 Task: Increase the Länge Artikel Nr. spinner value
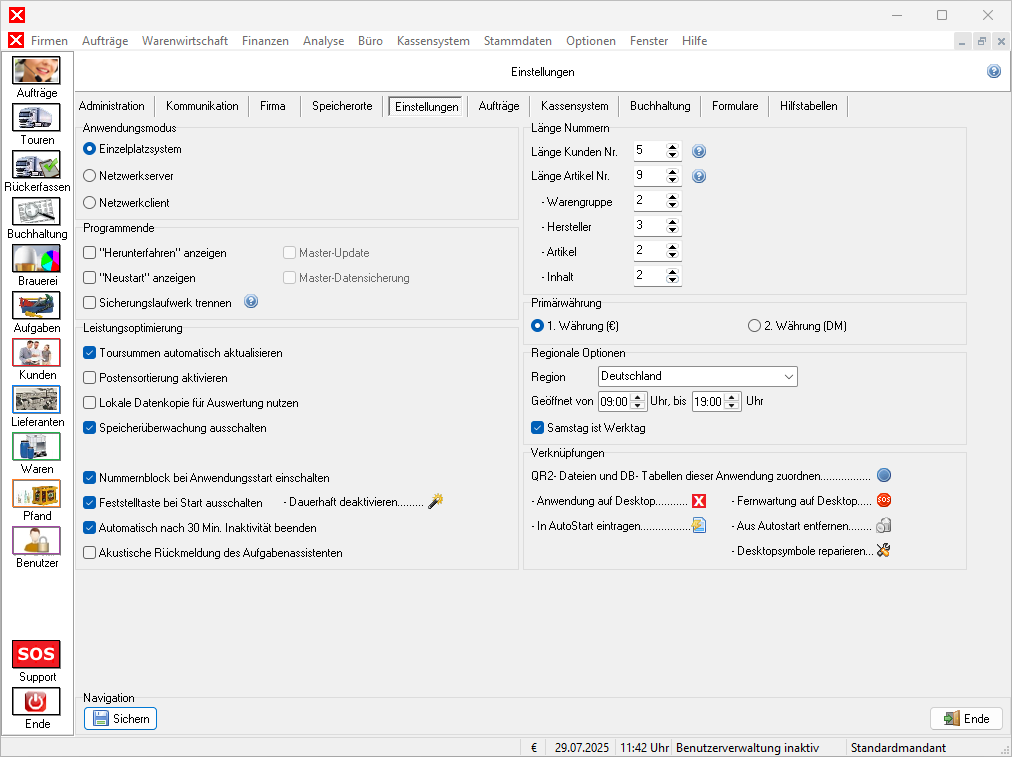click(673, 171)
